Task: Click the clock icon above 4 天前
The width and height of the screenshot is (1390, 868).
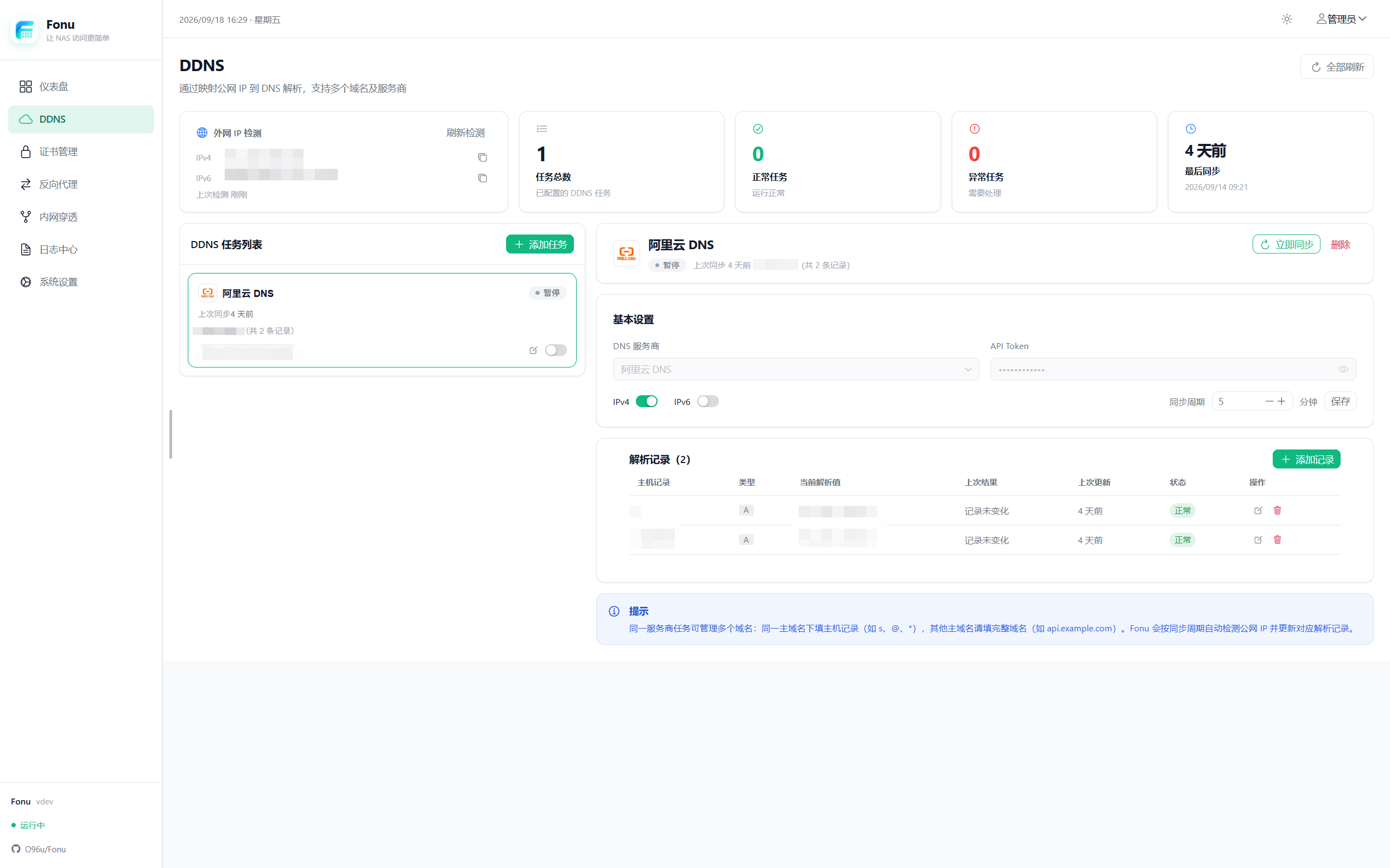Action: [x=1191, y=129]
